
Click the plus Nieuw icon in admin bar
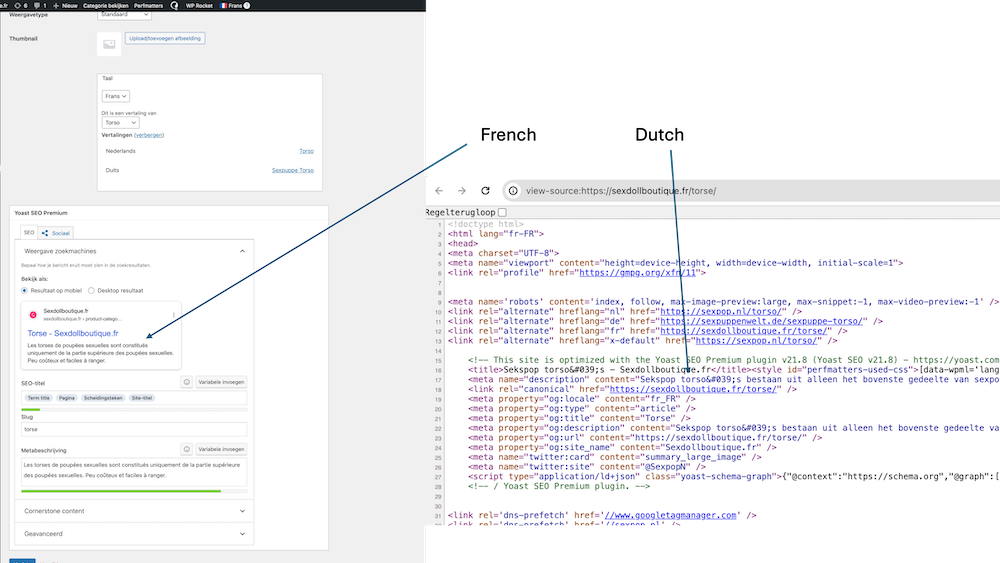[x=56, y=6]
